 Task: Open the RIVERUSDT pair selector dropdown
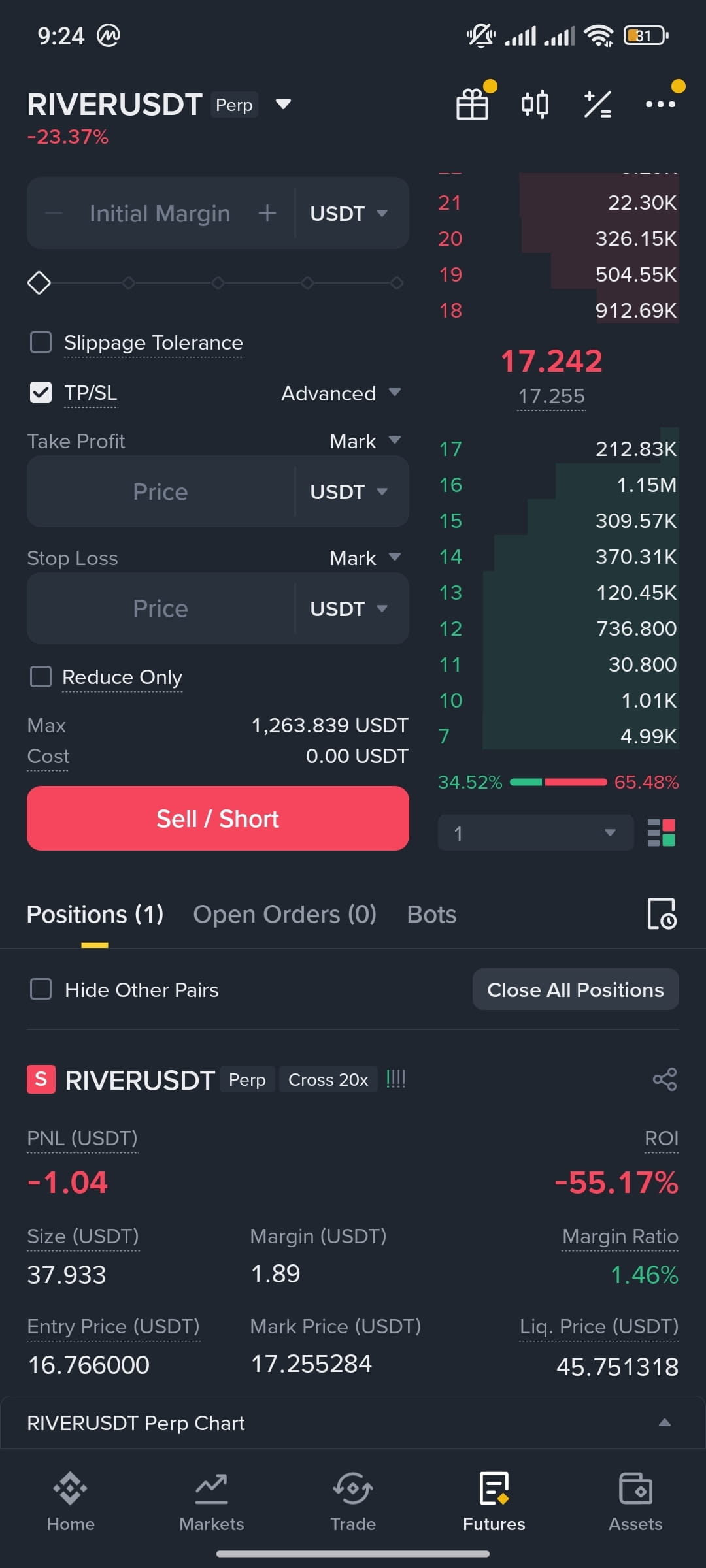coord(283,105)
